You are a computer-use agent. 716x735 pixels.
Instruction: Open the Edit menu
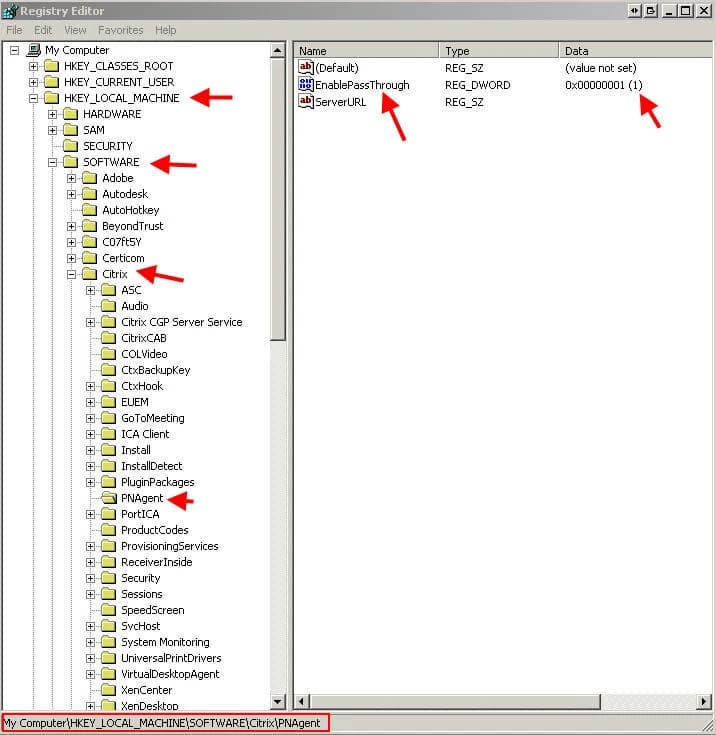point(43,30)
